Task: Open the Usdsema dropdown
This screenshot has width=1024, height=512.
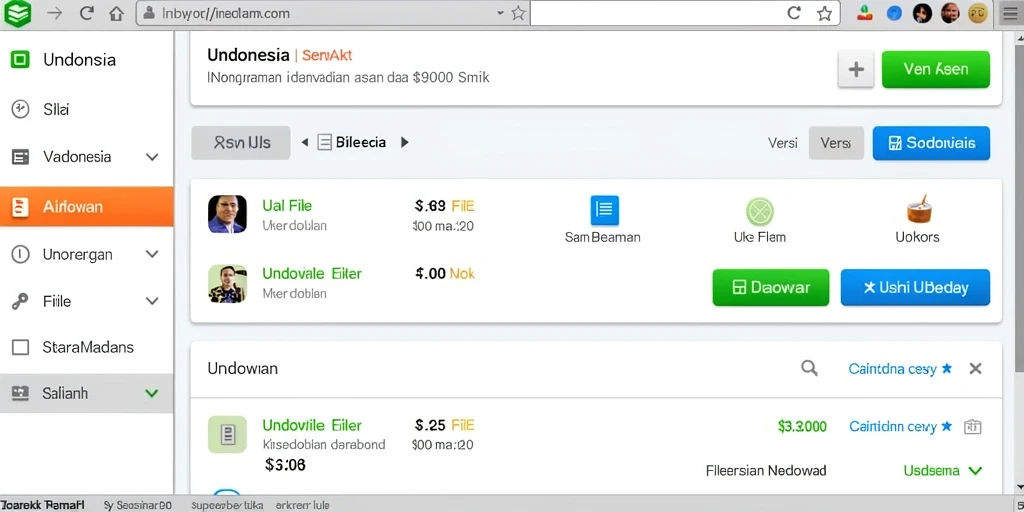Action: click(976, 470)
